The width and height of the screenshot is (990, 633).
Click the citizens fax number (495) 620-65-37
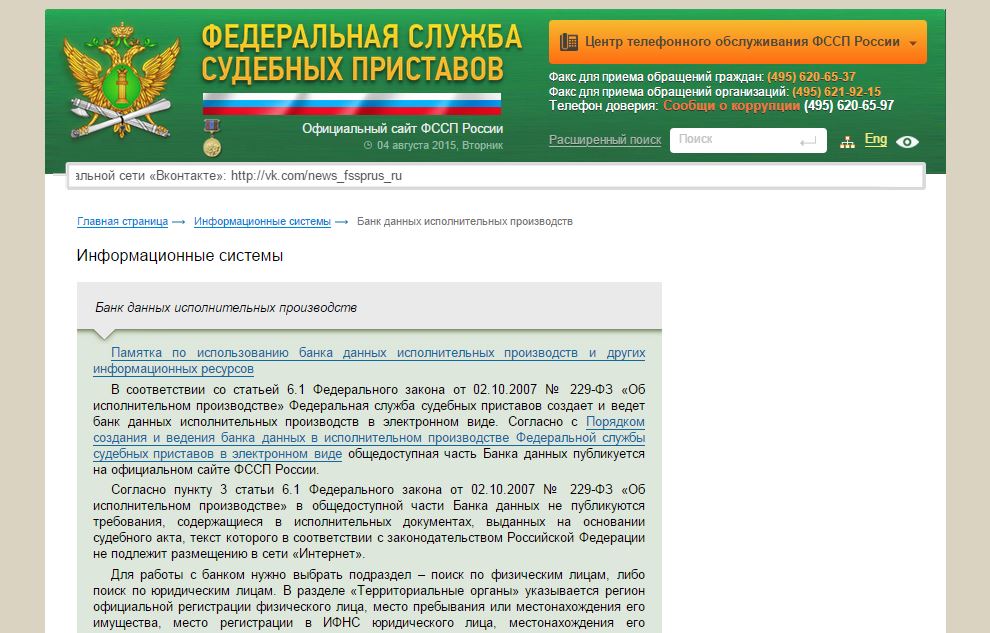pyautogui.click(x=811, y=77)
